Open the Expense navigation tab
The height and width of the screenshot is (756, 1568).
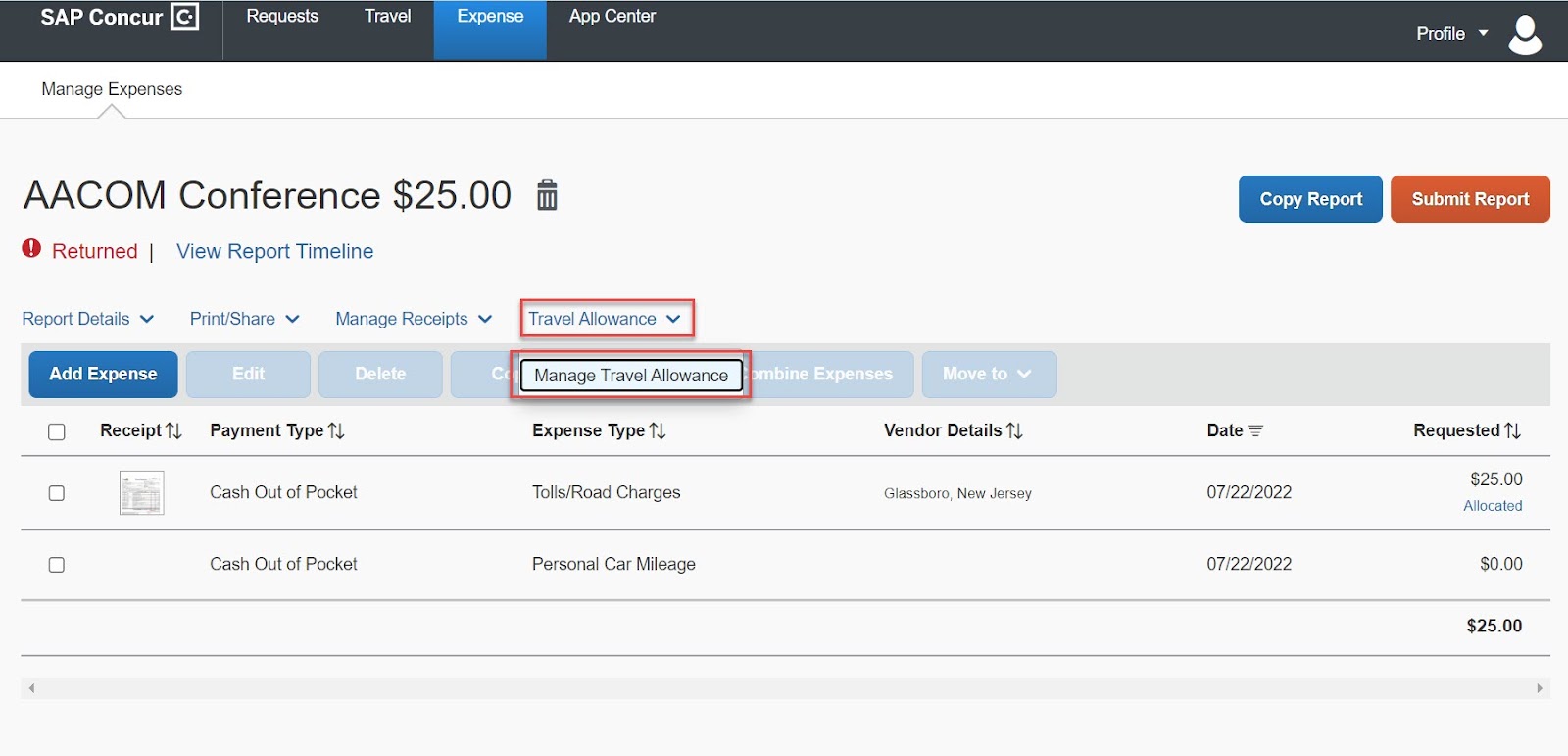pyautogui.click(x=490, y=29)
